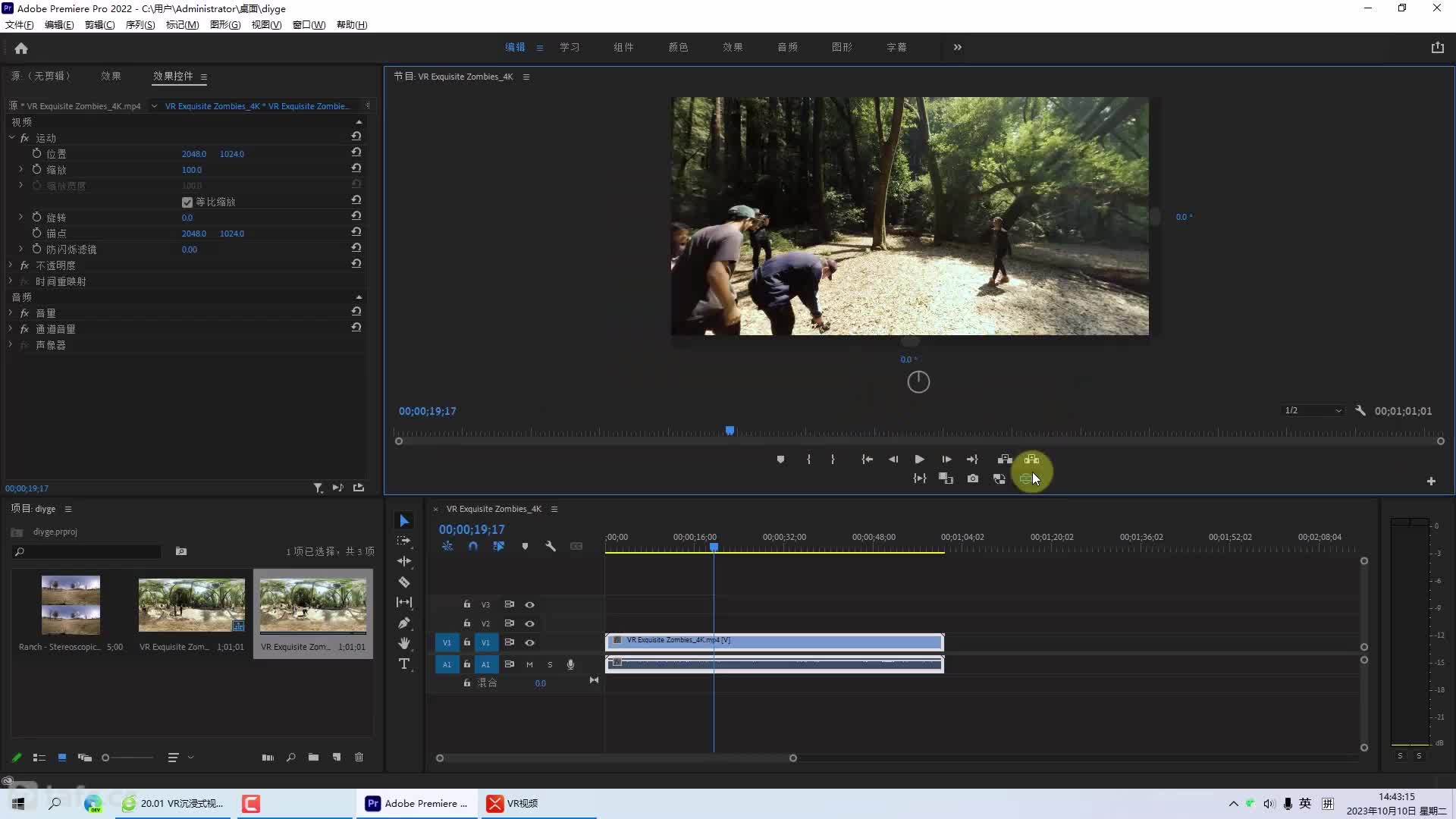Screen dimensions: 1456x819
Task: Solo audio track A1
Action: tap(550, 664)
